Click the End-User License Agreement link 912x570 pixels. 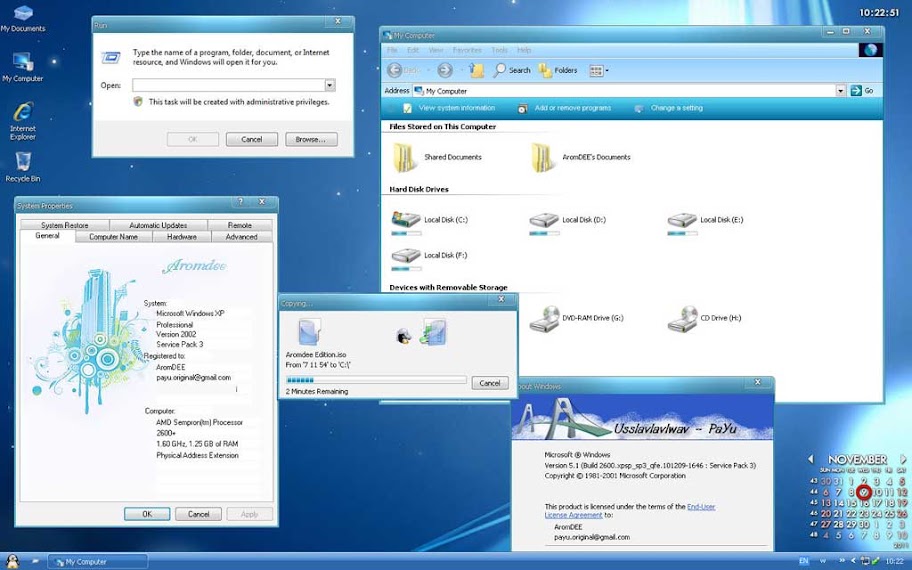630,511
